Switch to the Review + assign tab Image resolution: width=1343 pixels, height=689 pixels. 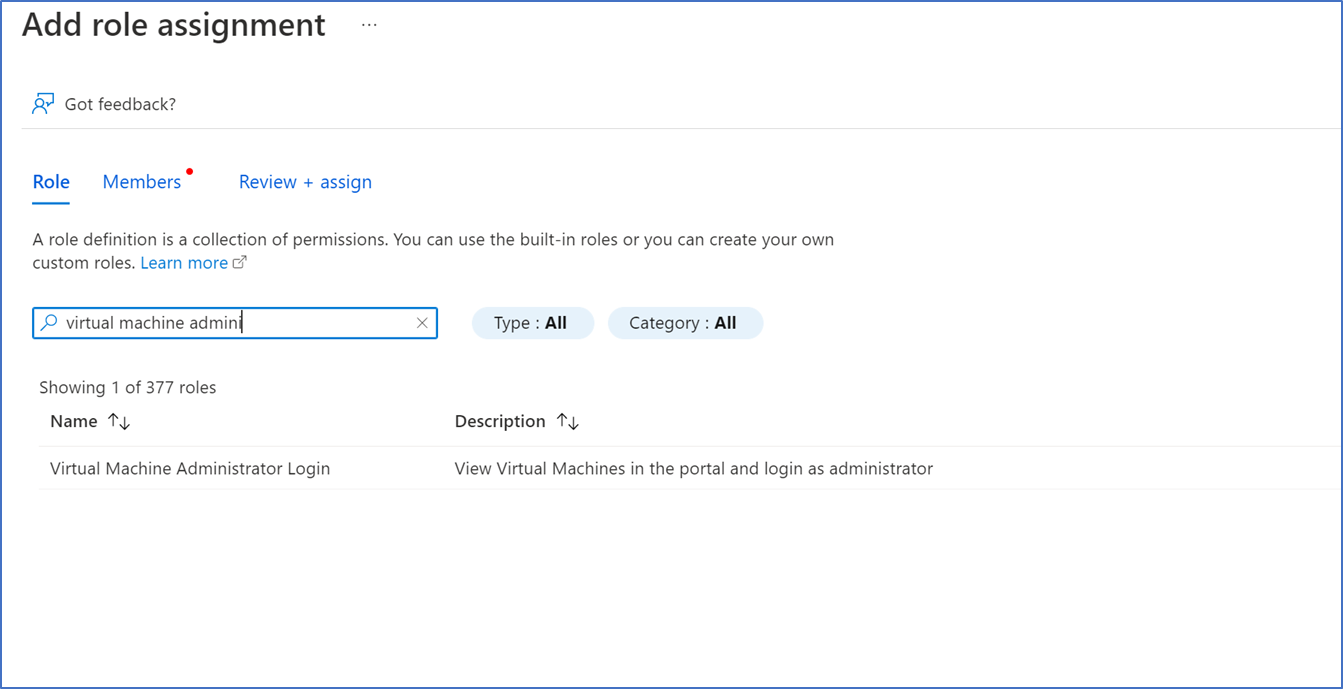point(305,182)
